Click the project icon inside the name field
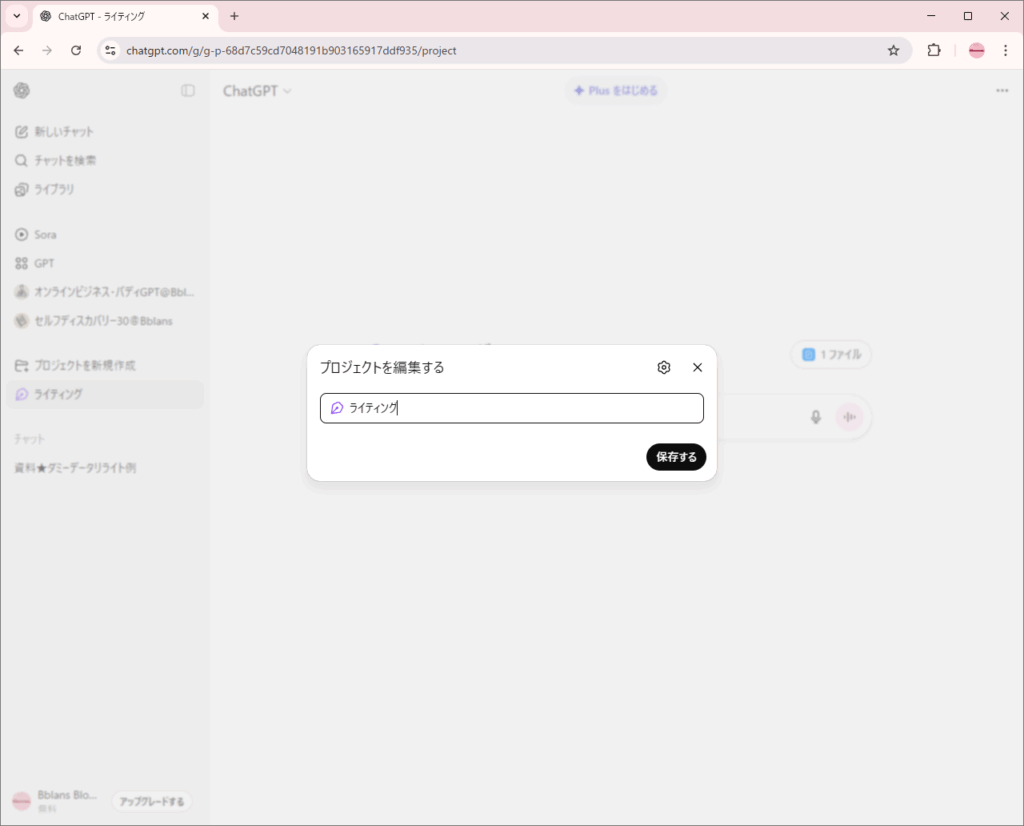This screenshot has width=1024, height=826. [x=337, y=408]
